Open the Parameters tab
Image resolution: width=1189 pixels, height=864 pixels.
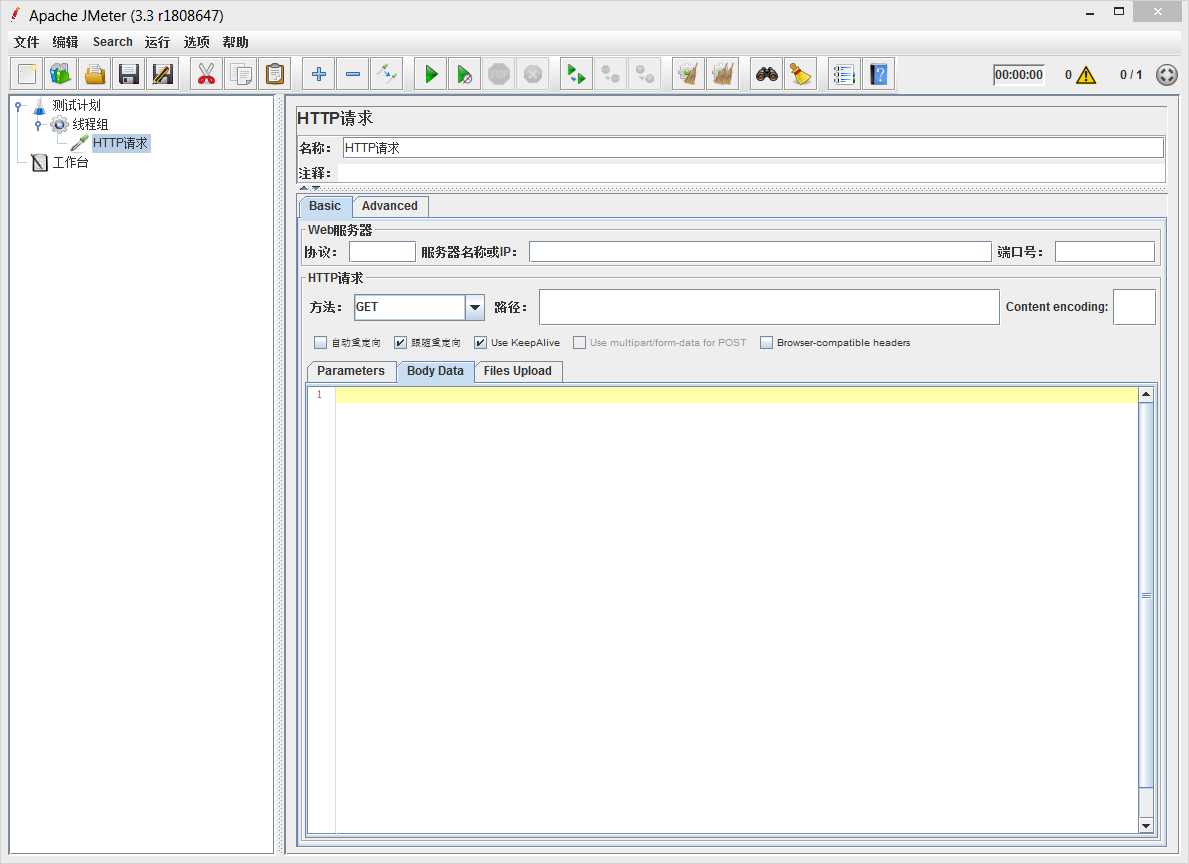coord(351,371)
